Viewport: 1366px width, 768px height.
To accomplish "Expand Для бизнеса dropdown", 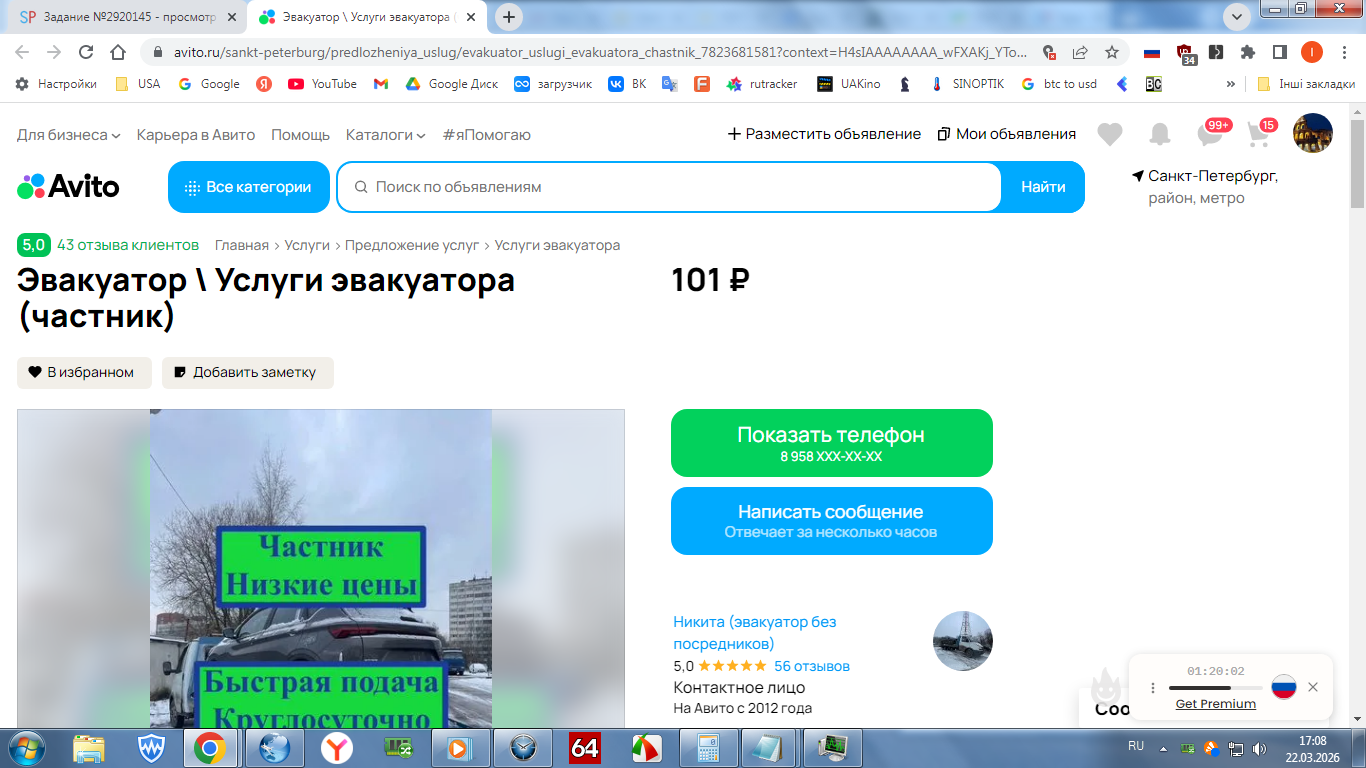I will tap(69, 134).
